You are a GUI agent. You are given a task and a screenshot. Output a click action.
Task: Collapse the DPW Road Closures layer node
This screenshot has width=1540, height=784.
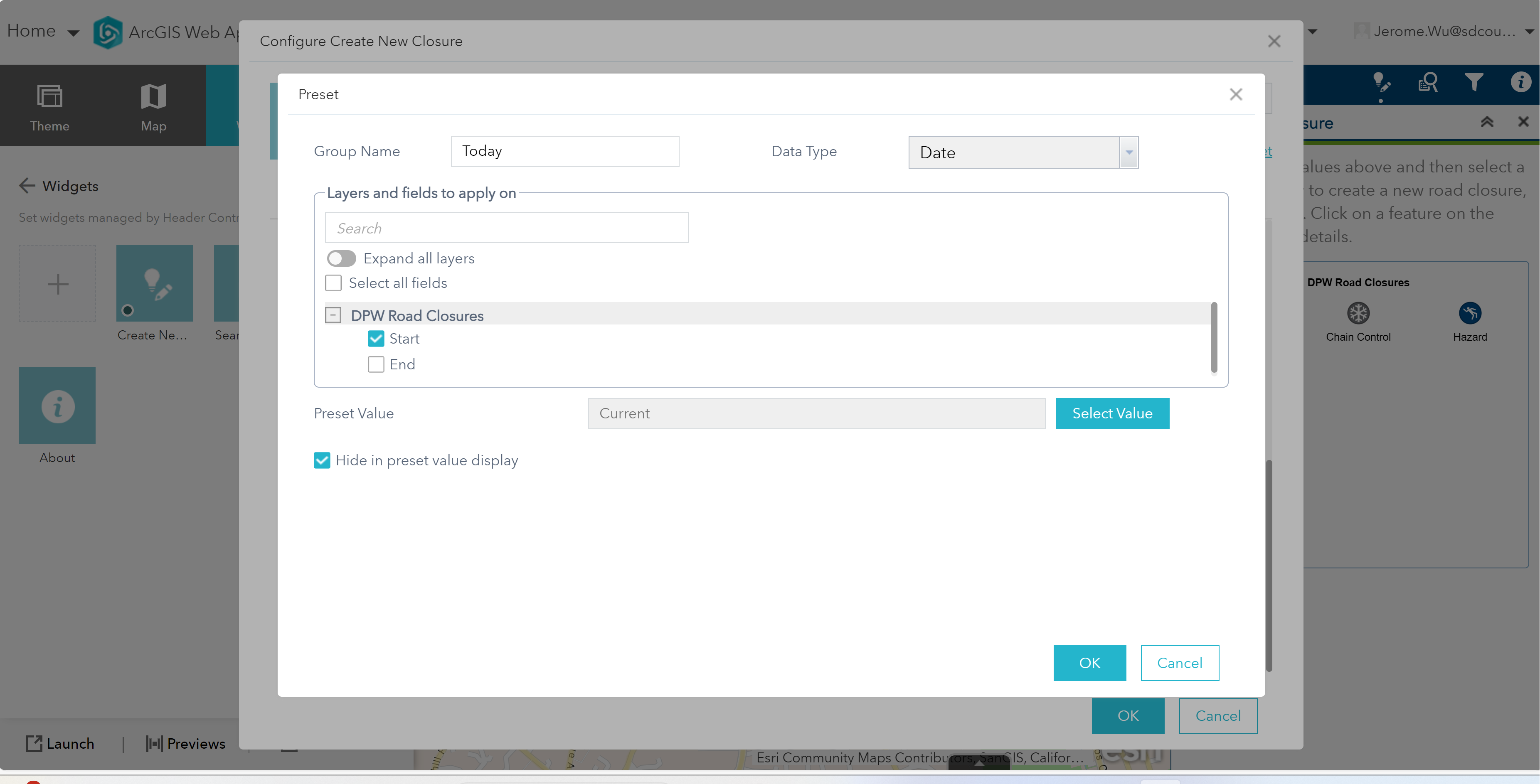click(333, 315)
